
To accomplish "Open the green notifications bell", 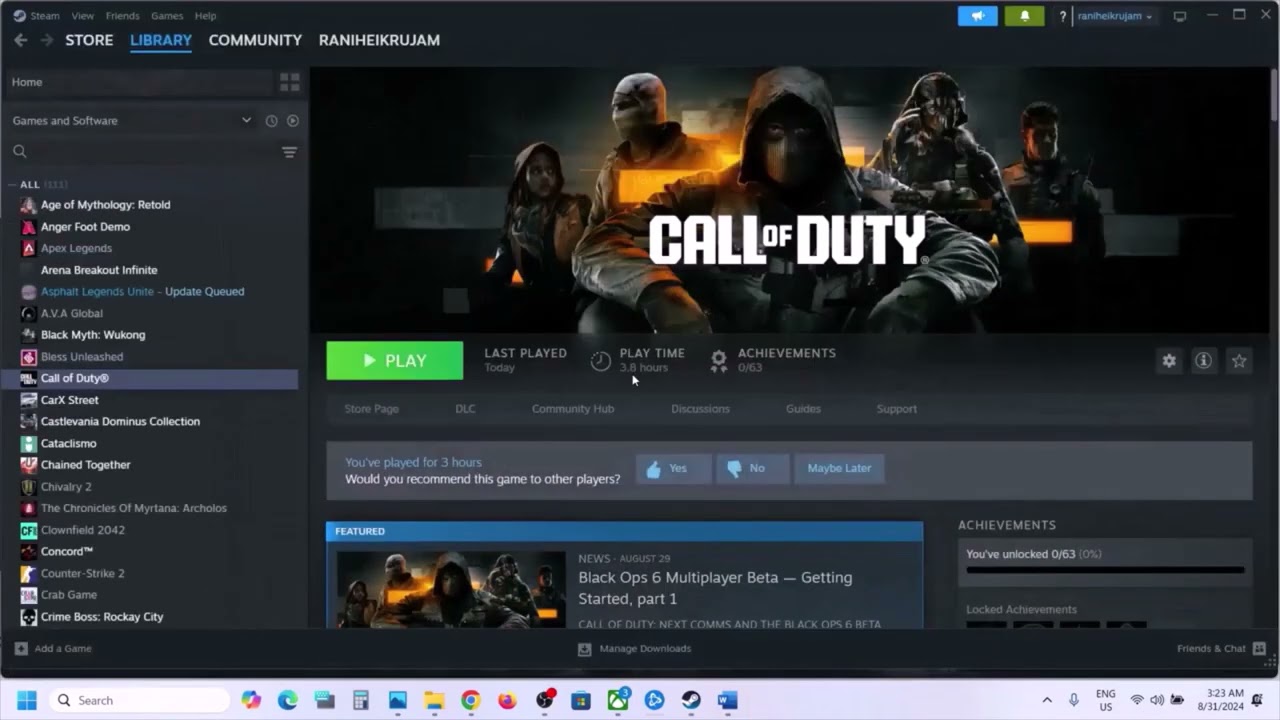I will click(1024, 16).
